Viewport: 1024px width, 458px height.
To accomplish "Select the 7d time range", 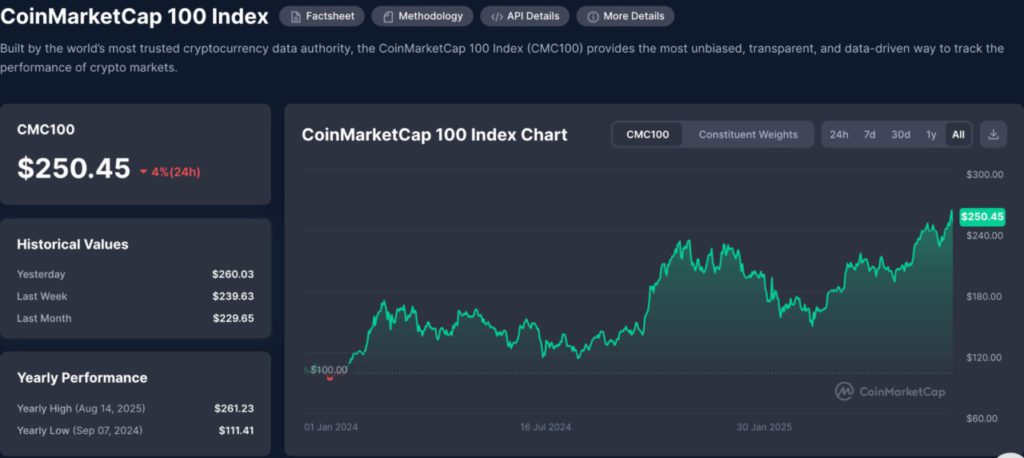I will (869, 134).
